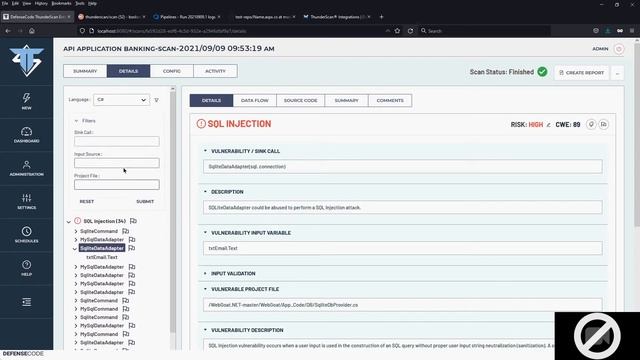The image size is (640, 360).
Task: Switch to the Config tab
Action: point(172,71)
